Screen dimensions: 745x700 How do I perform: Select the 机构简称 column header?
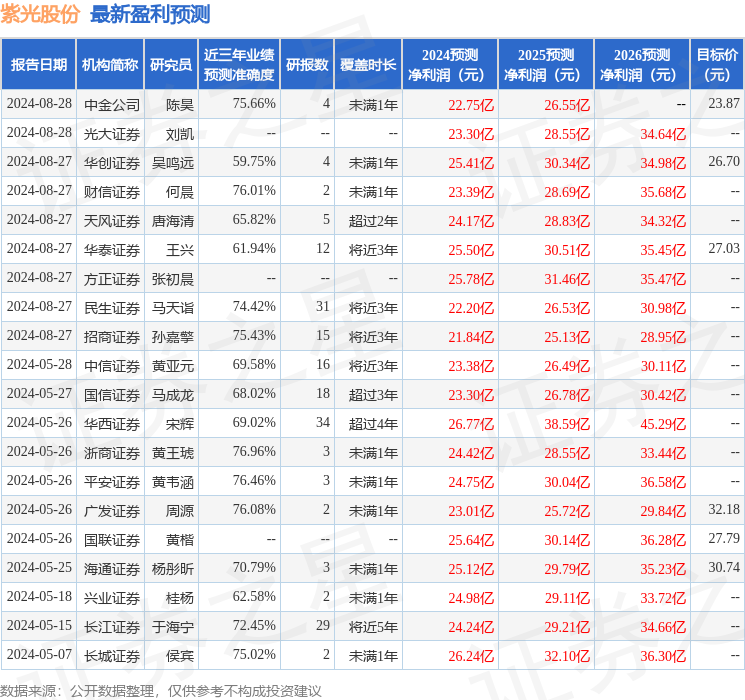pyautogui.click(x=110, y=65)
